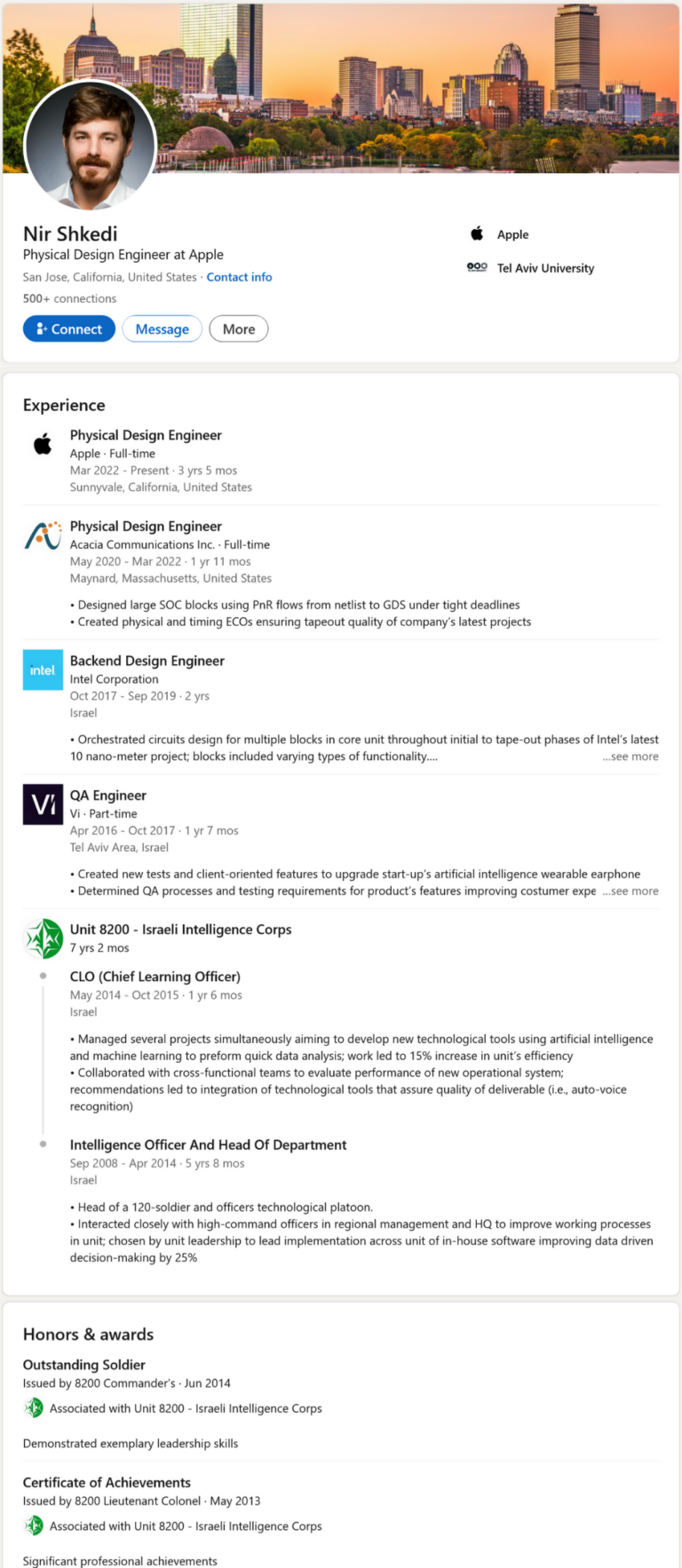682x1568 pixels.
Task: Click the Apple company logo in Experience
Action: (42, 445)
